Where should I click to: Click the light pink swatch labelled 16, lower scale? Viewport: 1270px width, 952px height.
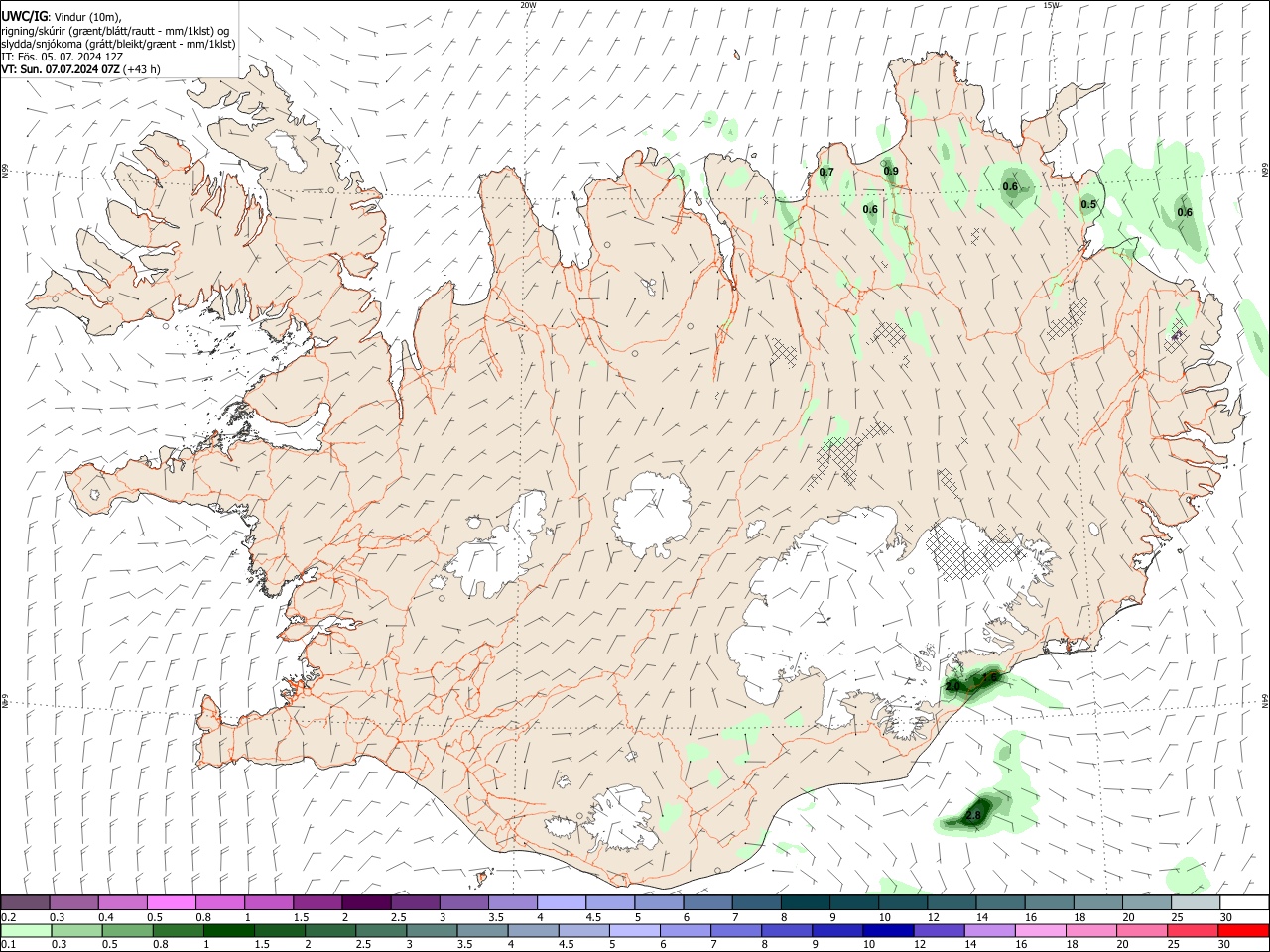[x=1039, y=931]
